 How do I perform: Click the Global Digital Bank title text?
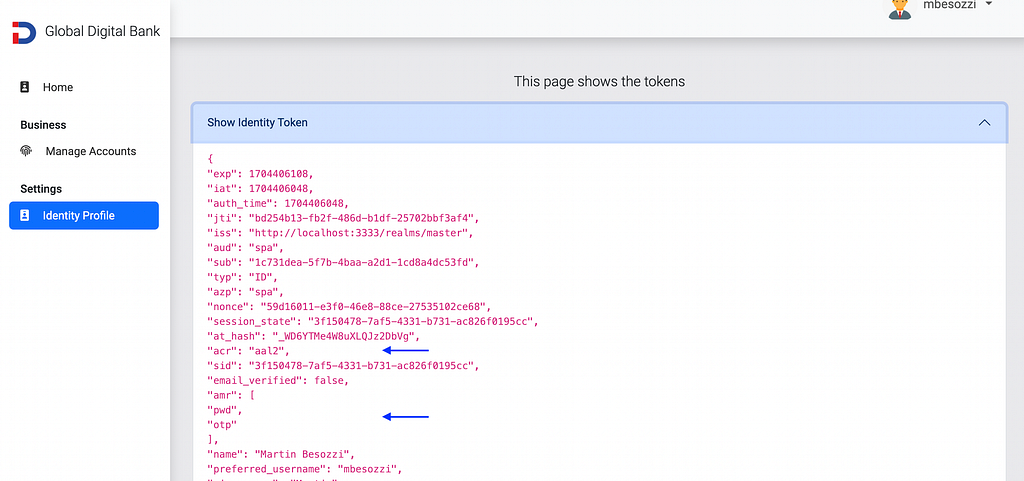[x=103, y=31]
